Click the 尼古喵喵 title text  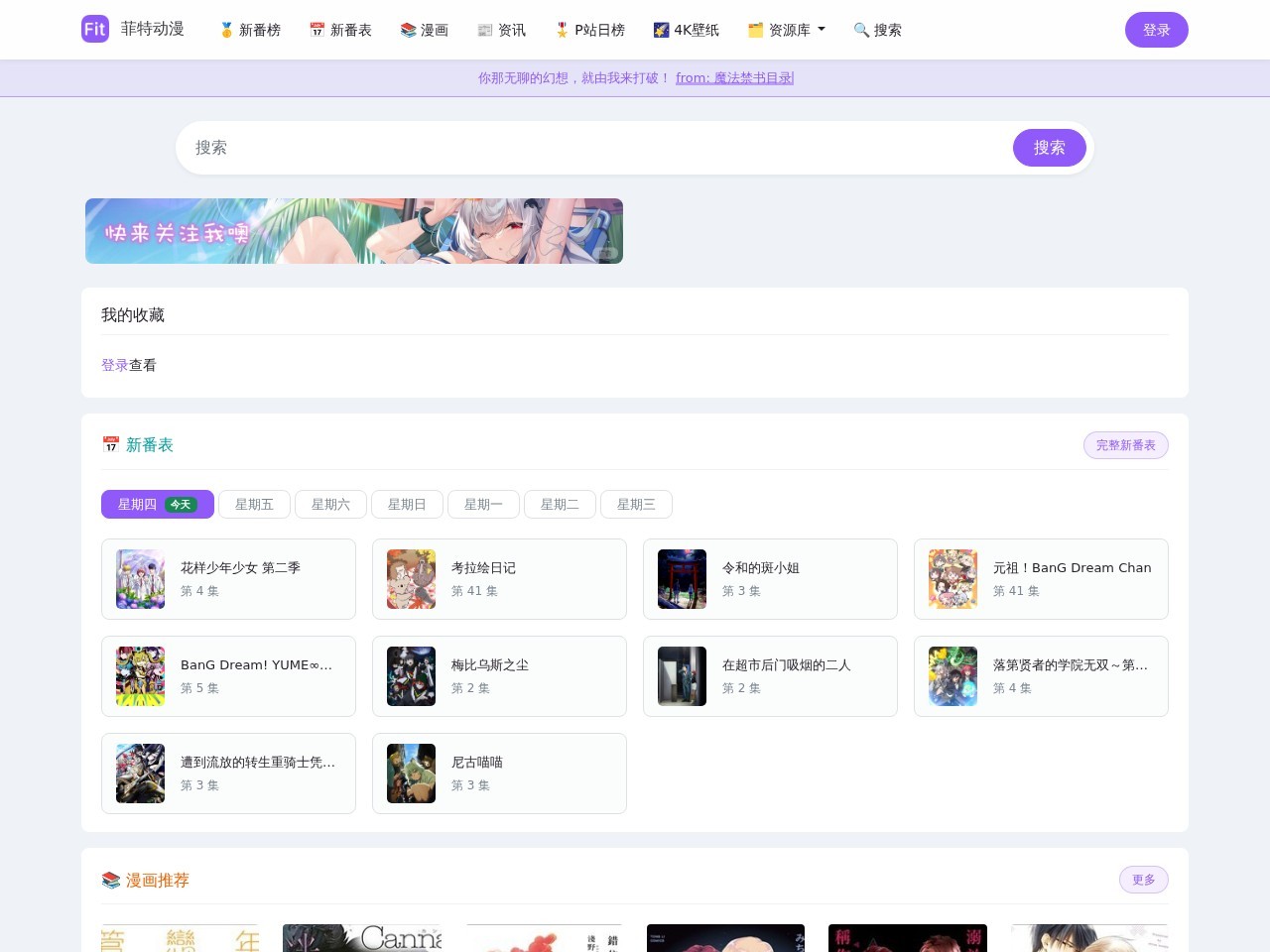477,763
